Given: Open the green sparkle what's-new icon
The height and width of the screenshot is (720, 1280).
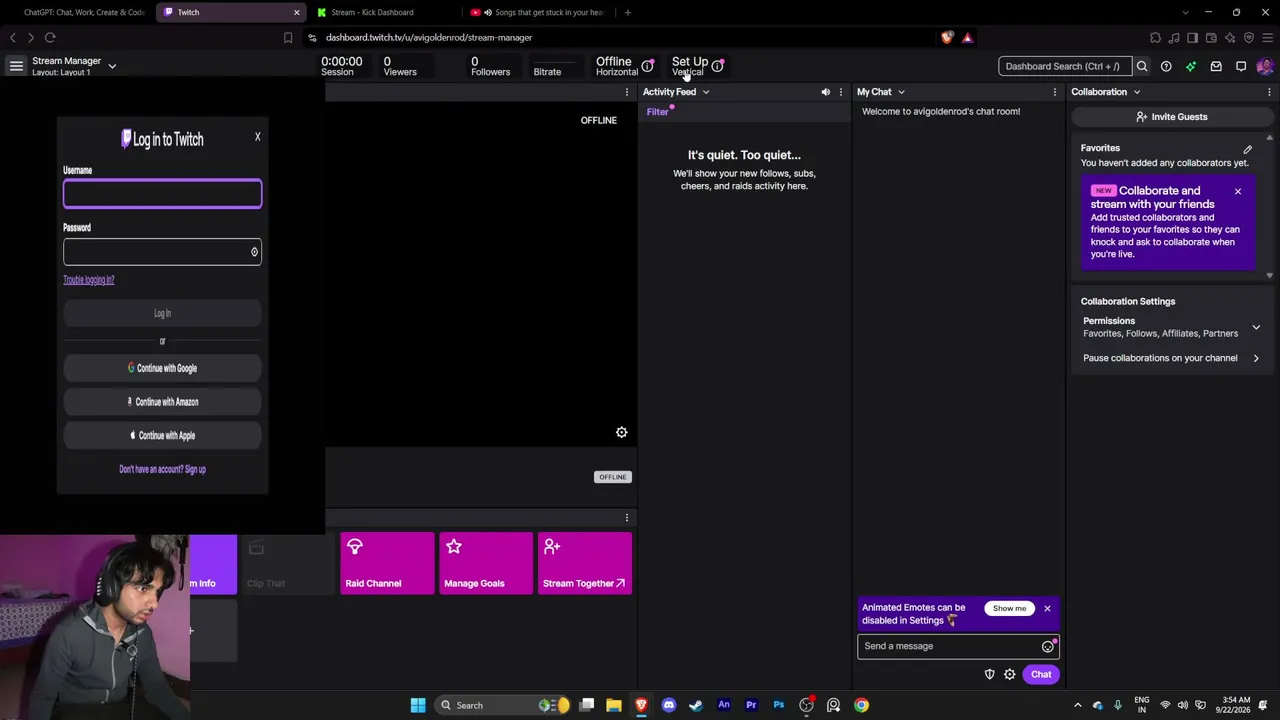Looking at the screenshot, I should point(1191,66).
